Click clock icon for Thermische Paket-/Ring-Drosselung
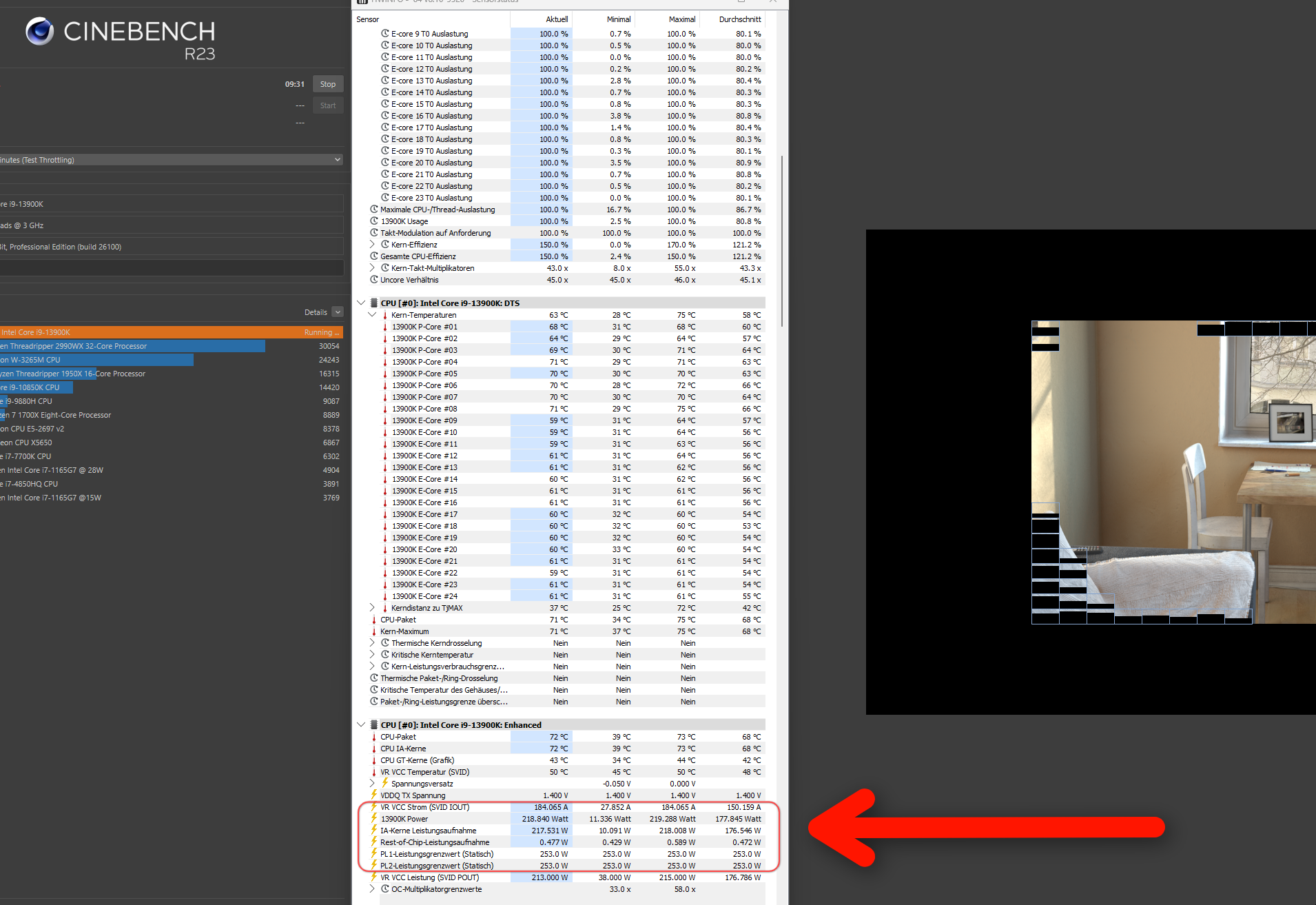1316x905 pixels. (374, 678)
